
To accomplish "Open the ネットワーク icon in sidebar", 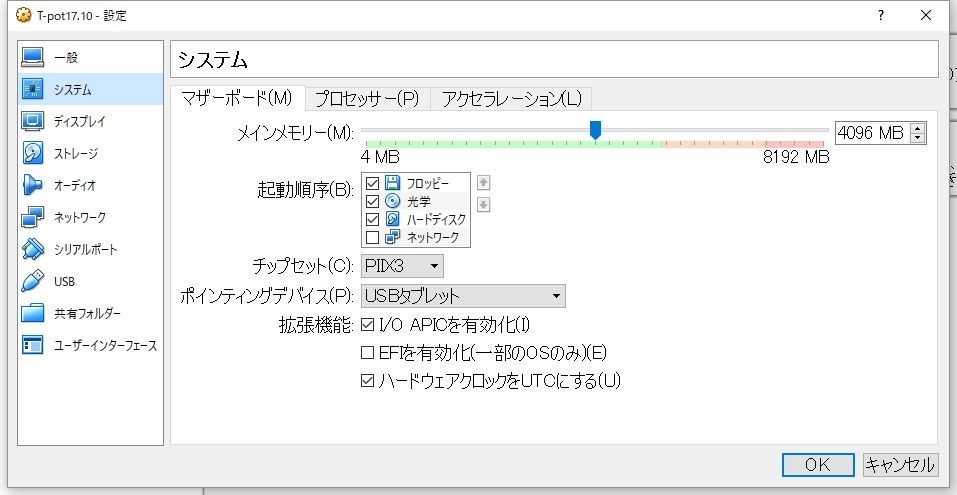I will pyautogui.click(x=32, y=217).
